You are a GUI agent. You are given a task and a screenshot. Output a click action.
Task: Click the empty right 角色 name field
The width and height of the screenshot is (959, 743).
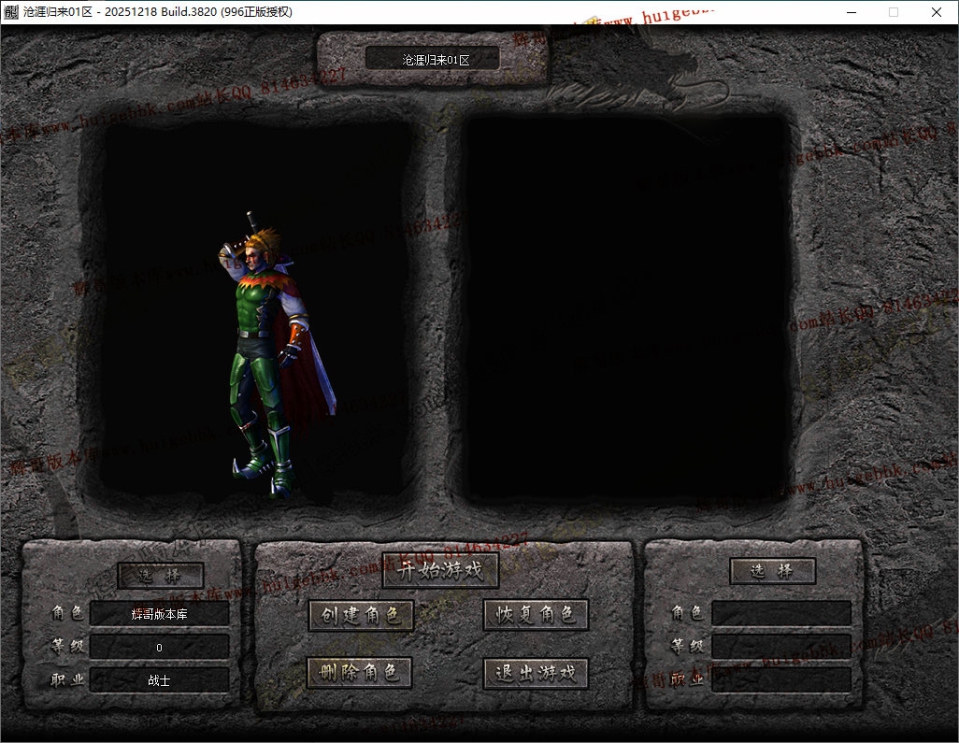click(x=782, y=613)
